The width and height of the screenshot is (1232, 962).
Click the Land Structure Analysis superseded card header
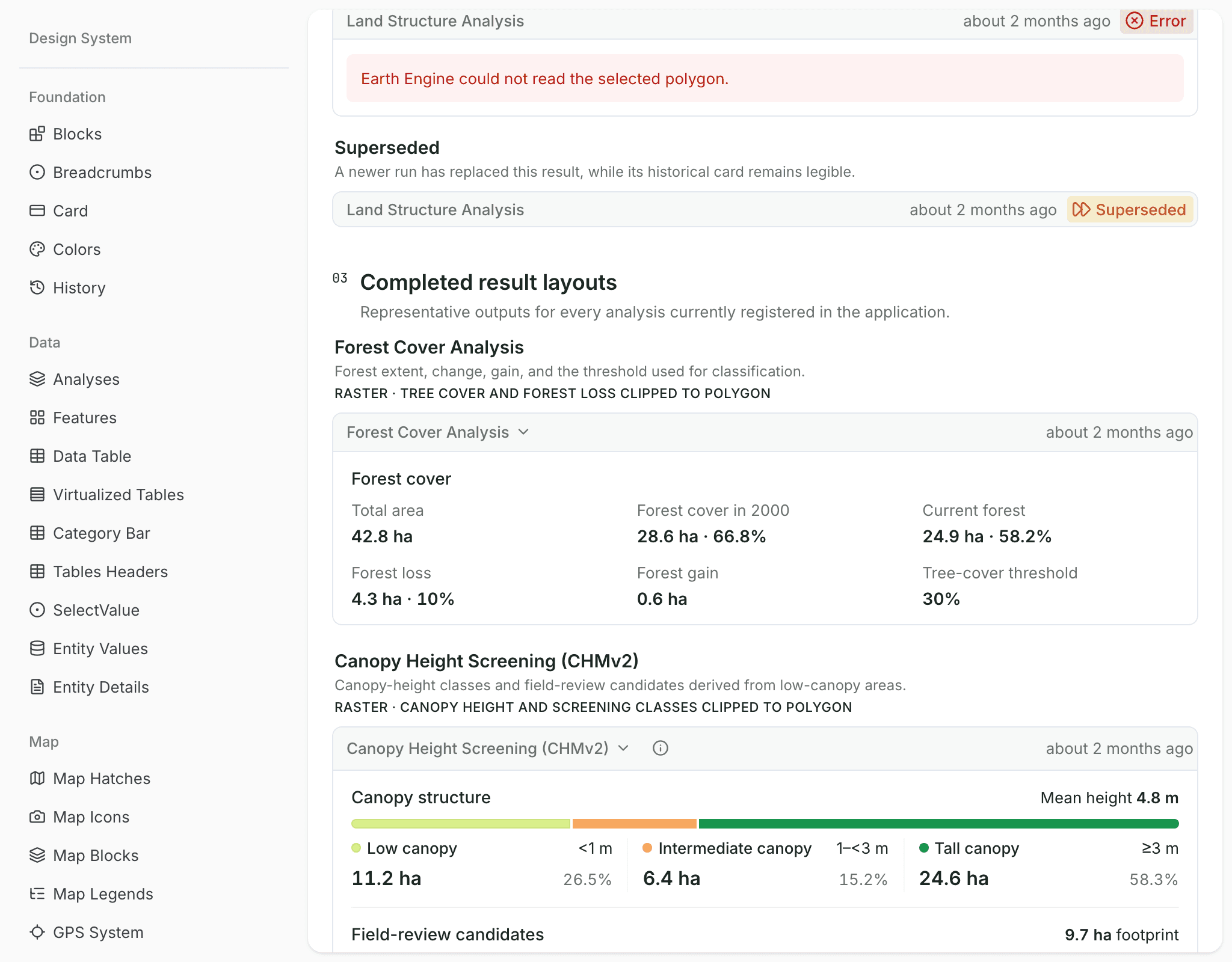point(765,210)
